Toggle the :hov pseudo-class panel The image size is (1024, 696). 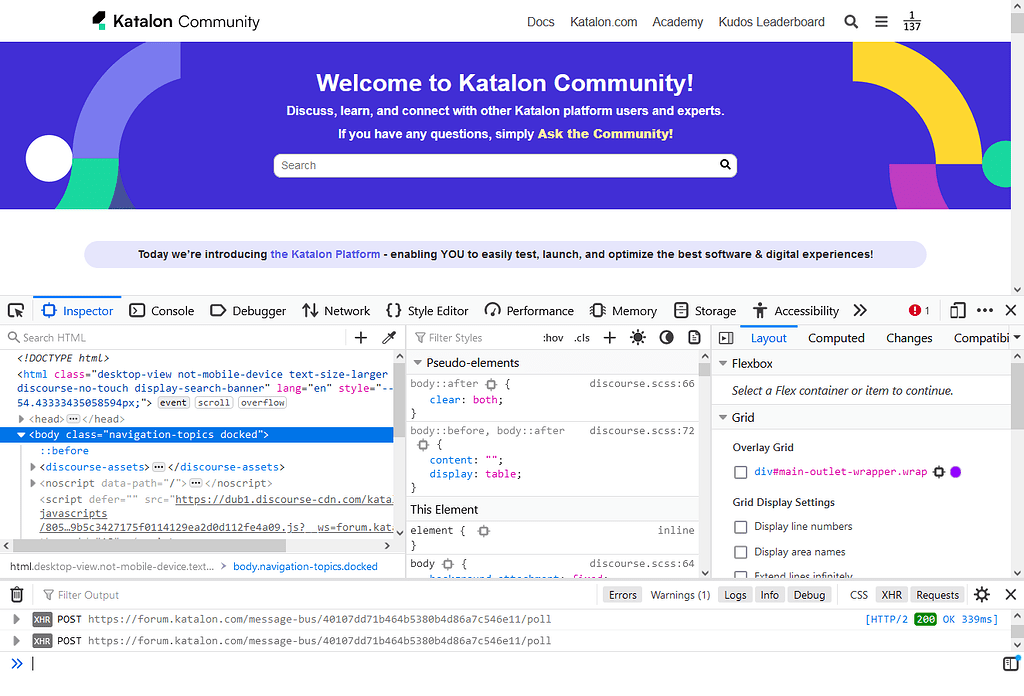point(552,338)
